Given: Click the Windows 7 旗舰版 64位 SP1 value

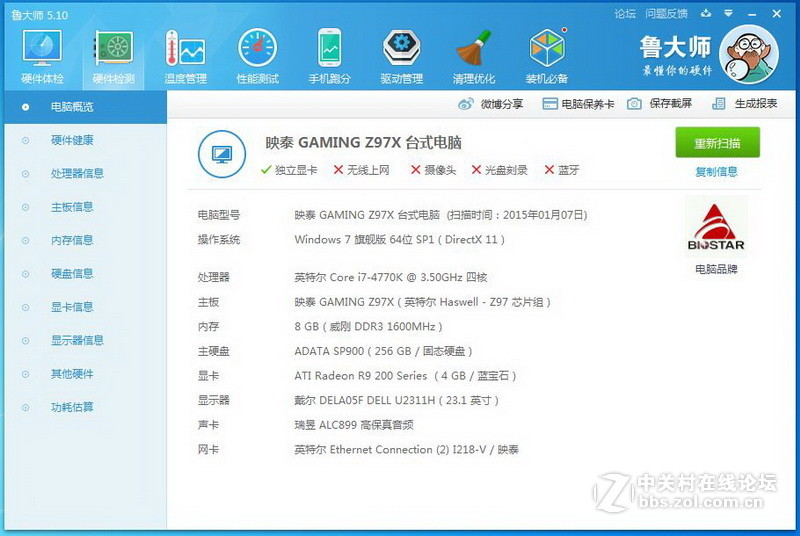Looking at the screenshot, I should (x=399, y=240).
